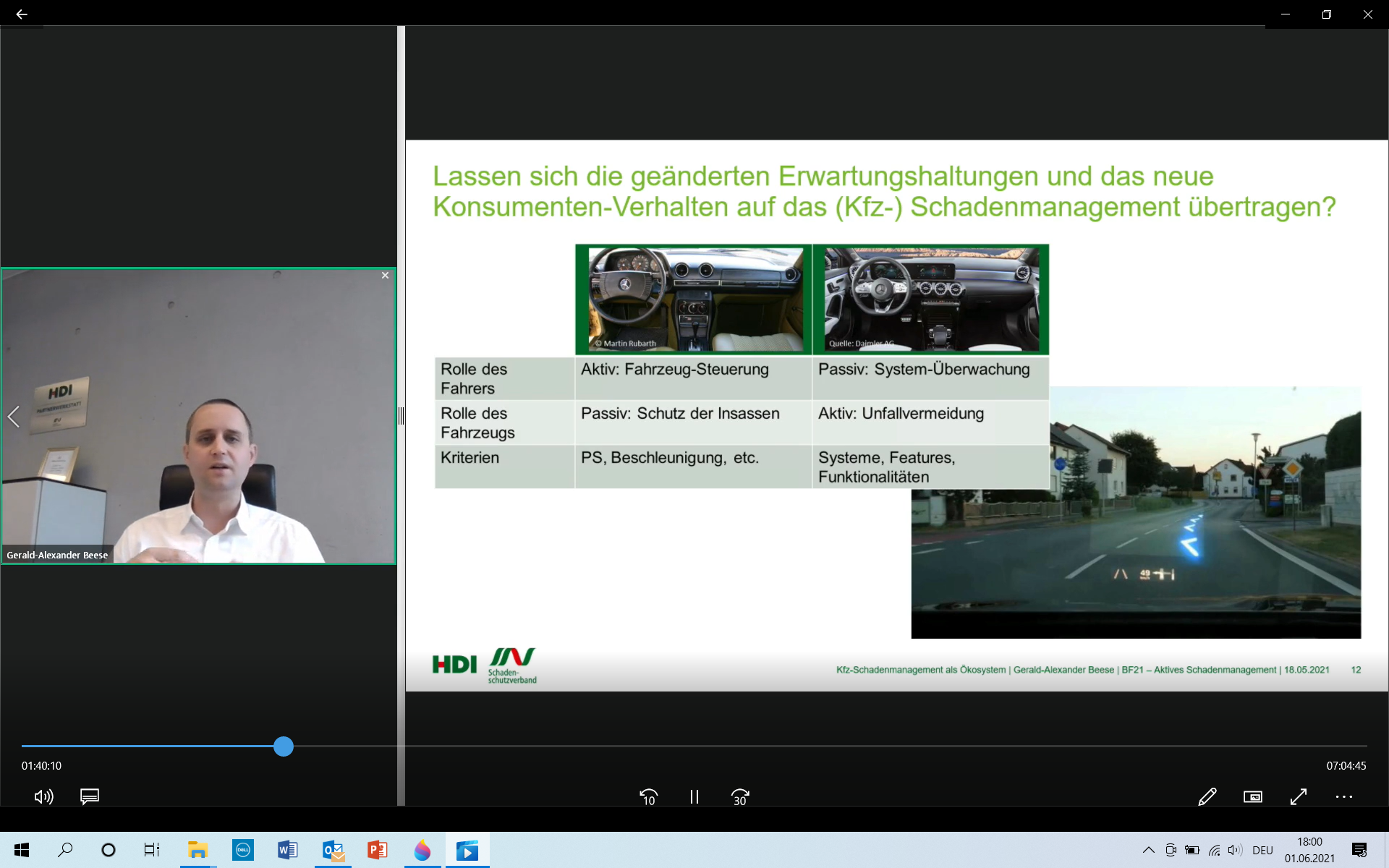This screenshot has width=1389, height=868.
Task: Click the video progress slider handle
Action: [x=284, y=746]
